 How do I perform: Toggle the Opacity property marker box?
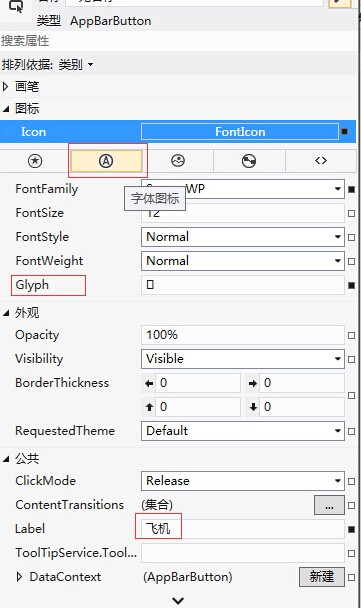pyautogui.click(x=352, y=335)
